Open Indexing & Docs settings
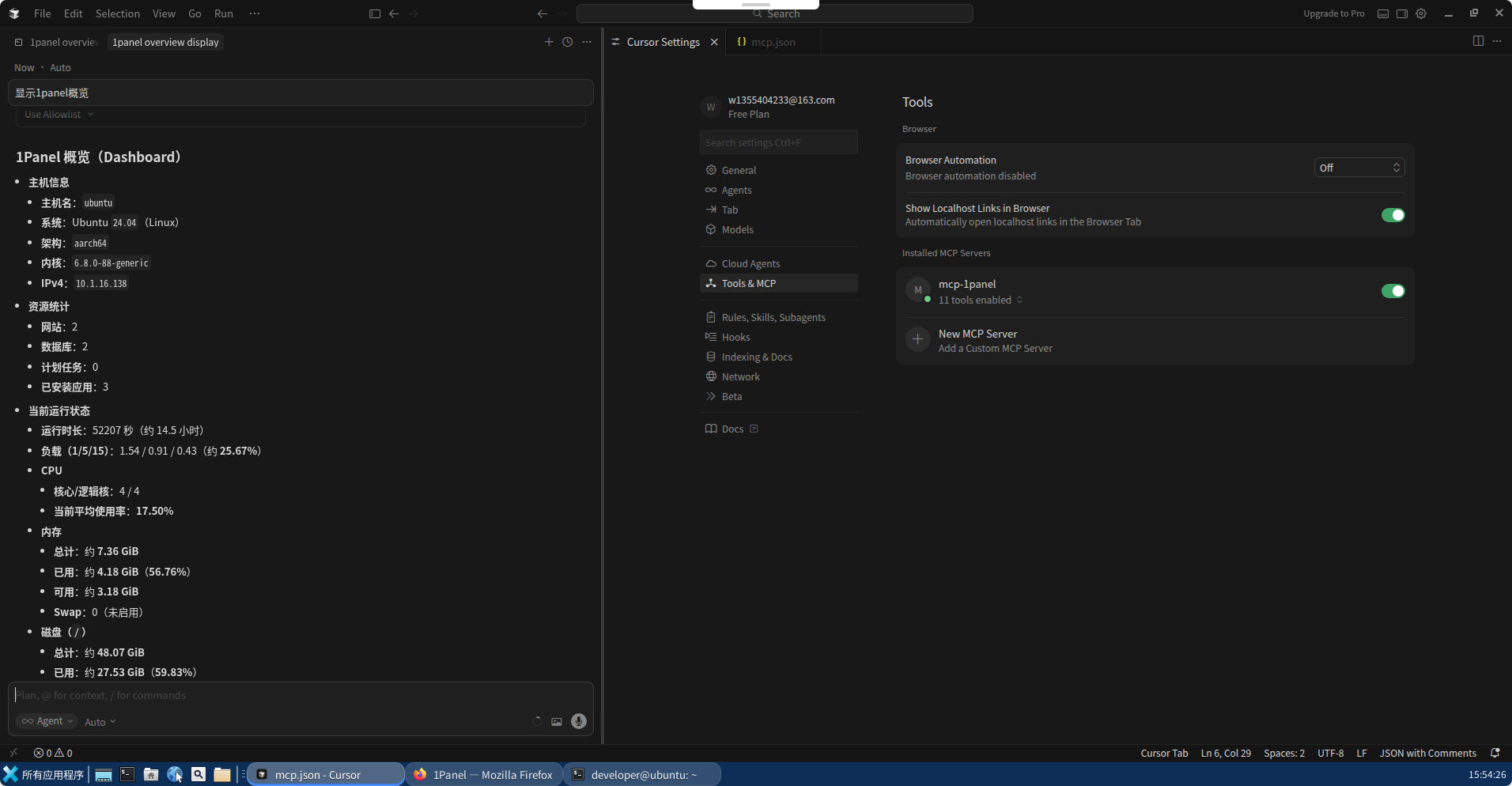 [778, 357]
